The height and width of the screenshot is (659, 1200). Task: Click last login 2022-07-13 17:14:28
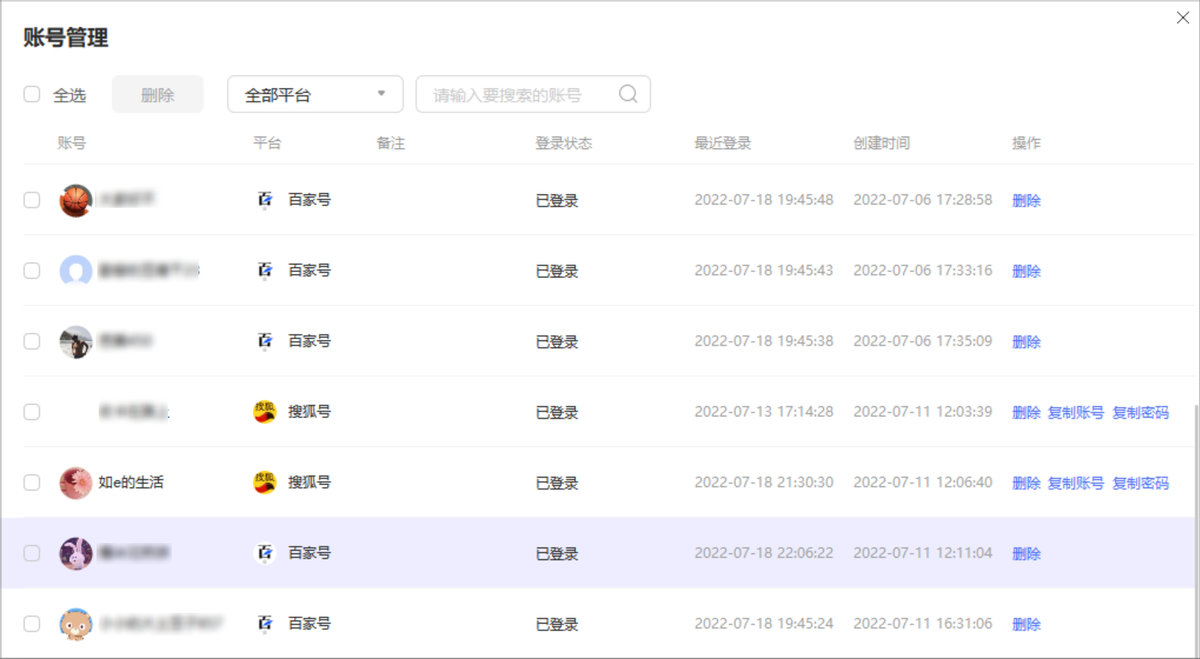click(764, 412)
